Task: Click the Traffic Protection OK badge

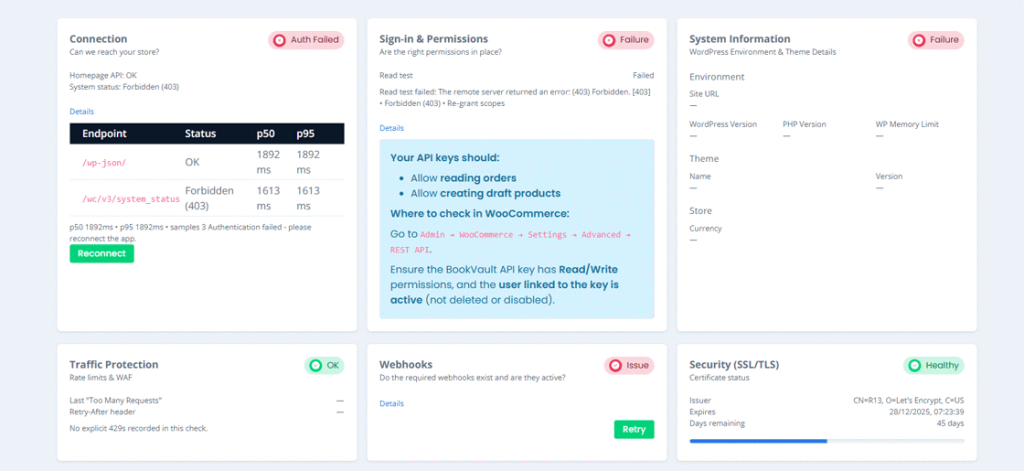Action: click(x=324, y=366)
